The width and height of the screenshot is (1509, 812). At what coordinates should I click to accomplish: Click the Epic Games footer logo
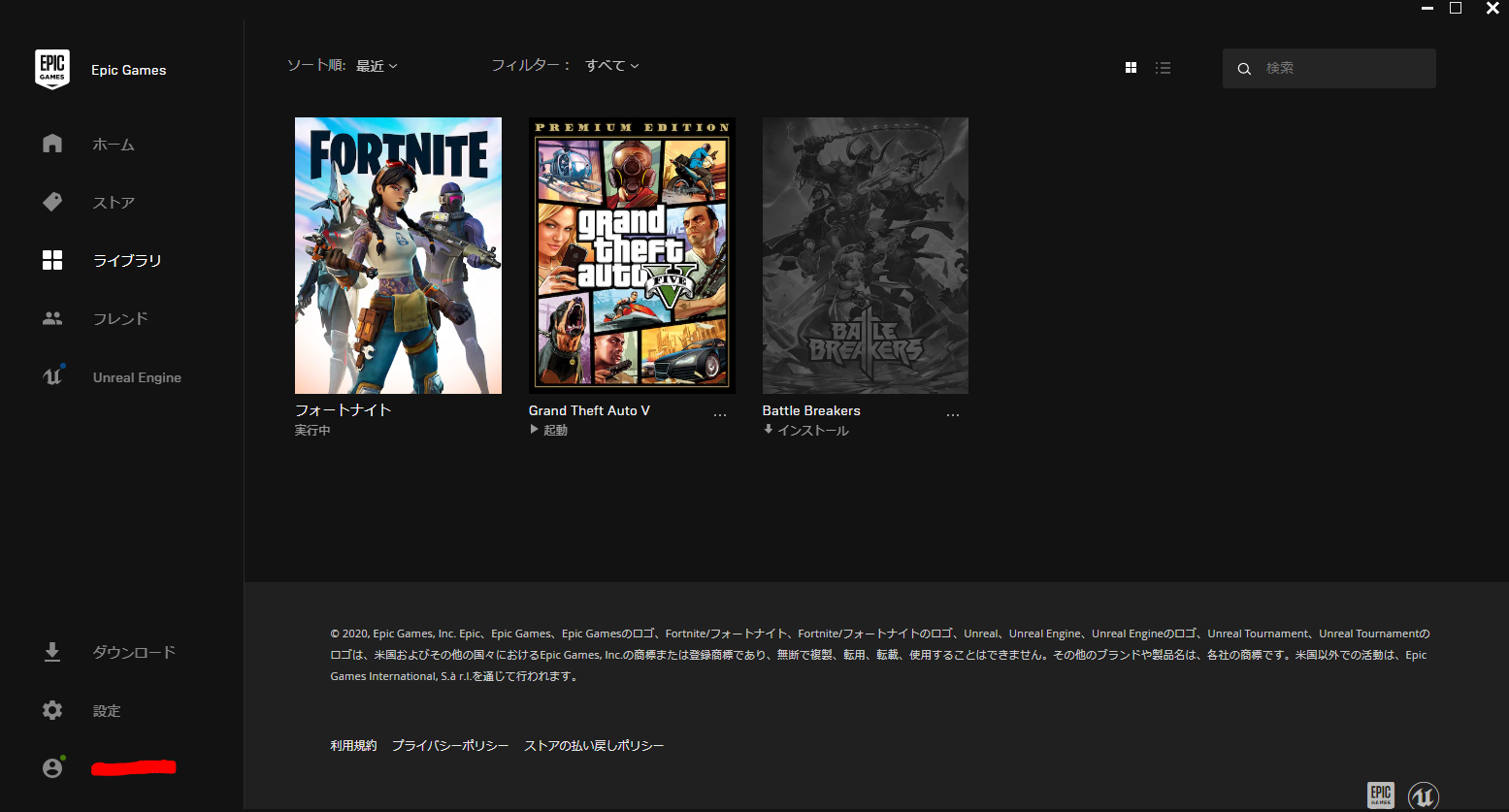[1381, 795]
